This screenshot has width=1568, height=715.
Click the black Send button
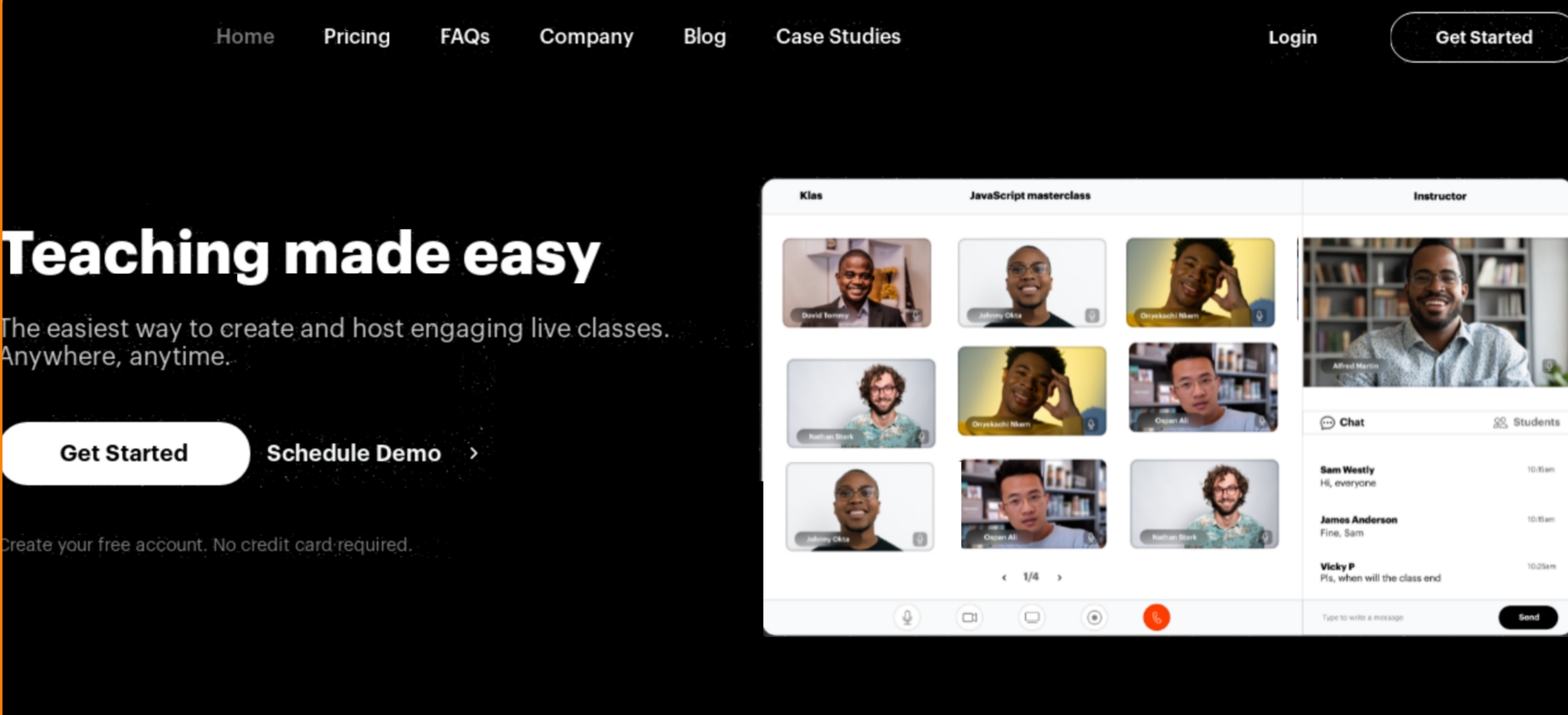click(1528, 617)
